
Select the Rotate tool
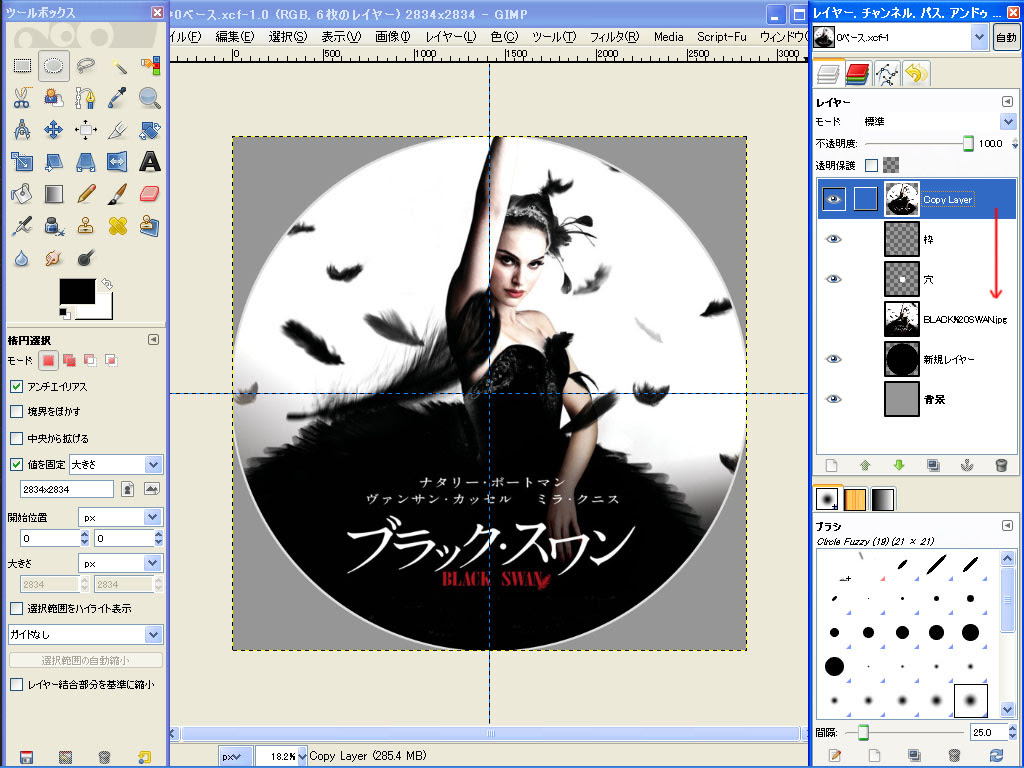click(150, 129)
